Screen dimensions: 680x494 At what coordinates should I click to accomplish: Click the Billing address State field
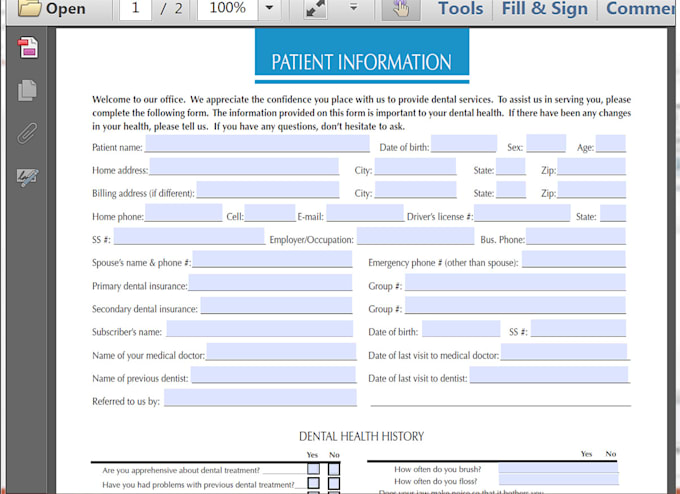click(x=511, y=190)
